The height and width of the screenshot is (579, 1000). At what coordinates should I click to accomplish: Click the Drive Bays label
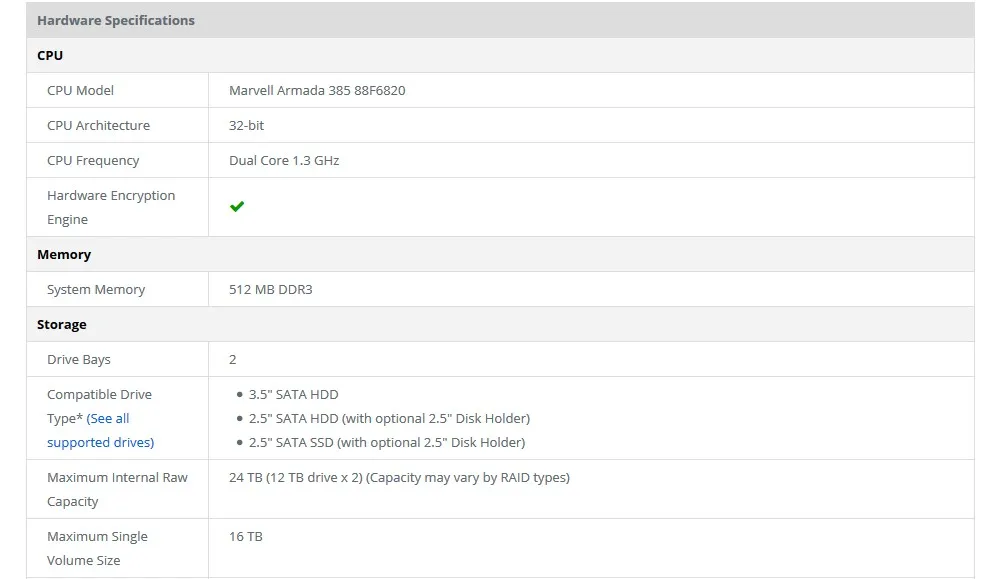click(x=79, y=359)
